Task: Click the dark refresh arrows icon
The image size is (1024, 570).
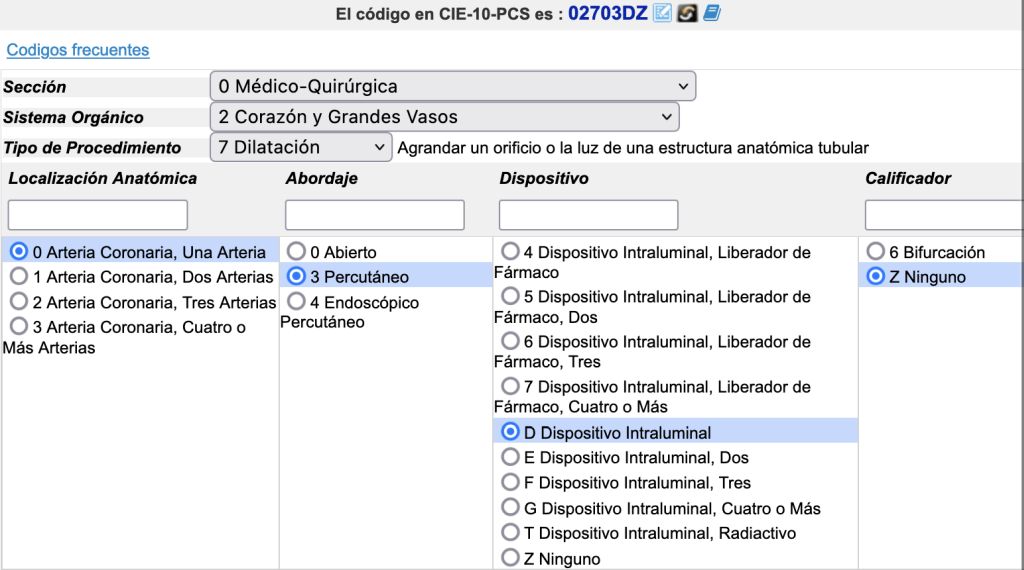Action: tap(686, 14)
